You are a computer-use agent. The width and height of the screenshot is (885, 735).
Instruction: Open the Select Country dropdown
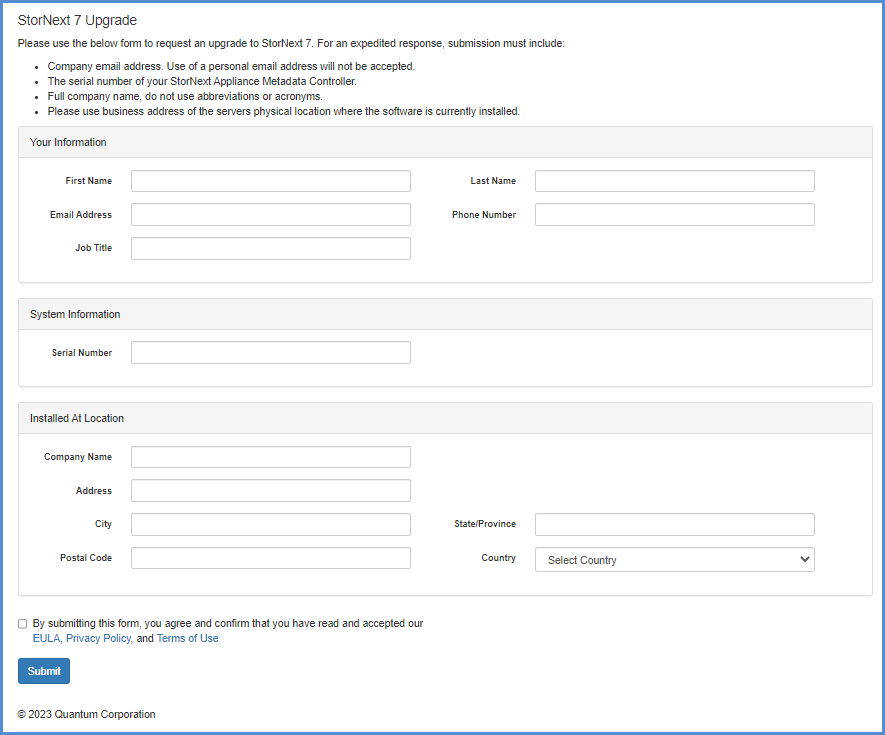[x=675, y=559]
